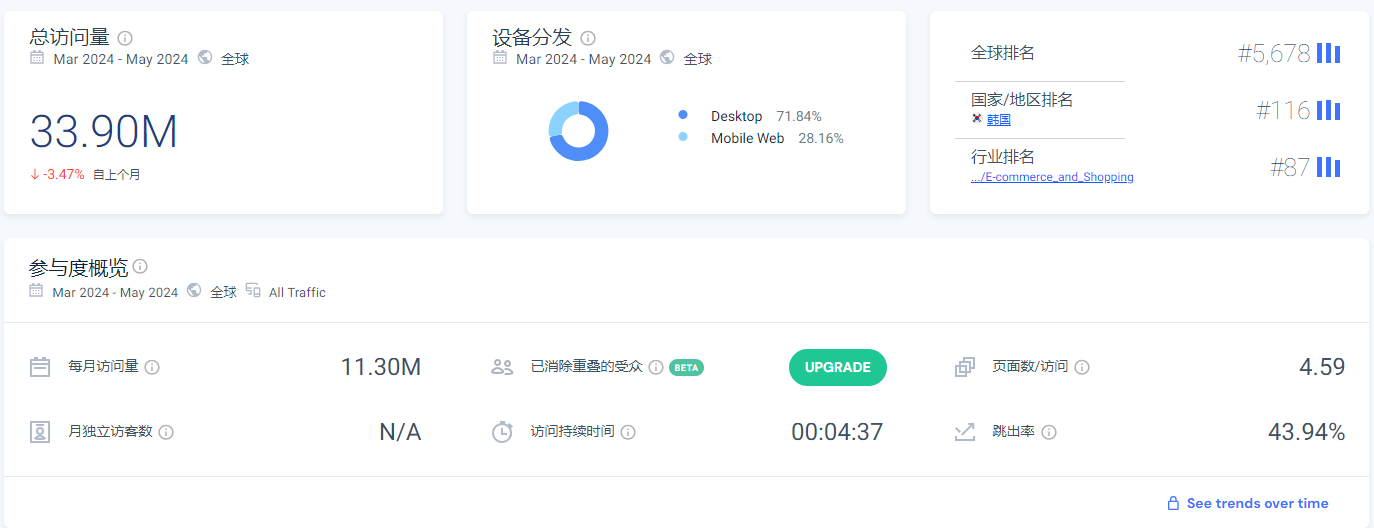1374x528 pixels.
Task: Click calendar icon in 参与度概览 header
Action: [37, 291]
